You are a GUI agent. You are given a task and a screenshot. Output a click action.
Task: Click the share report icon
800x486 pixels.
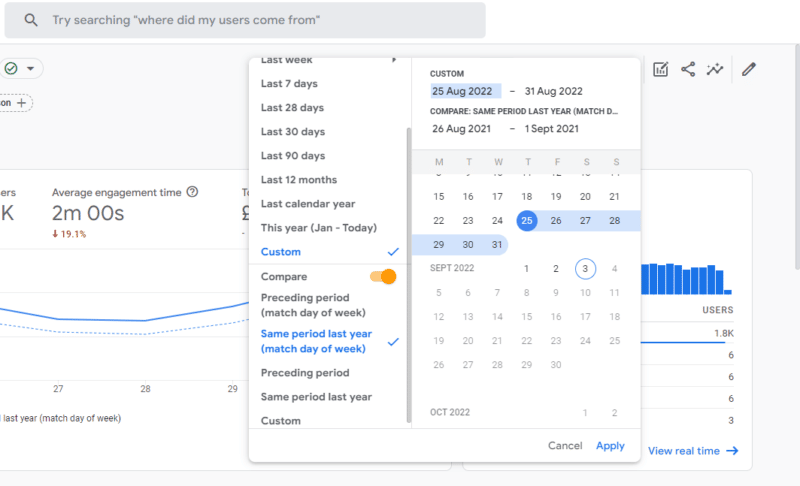pyautogui.click(x=688, y=69)
